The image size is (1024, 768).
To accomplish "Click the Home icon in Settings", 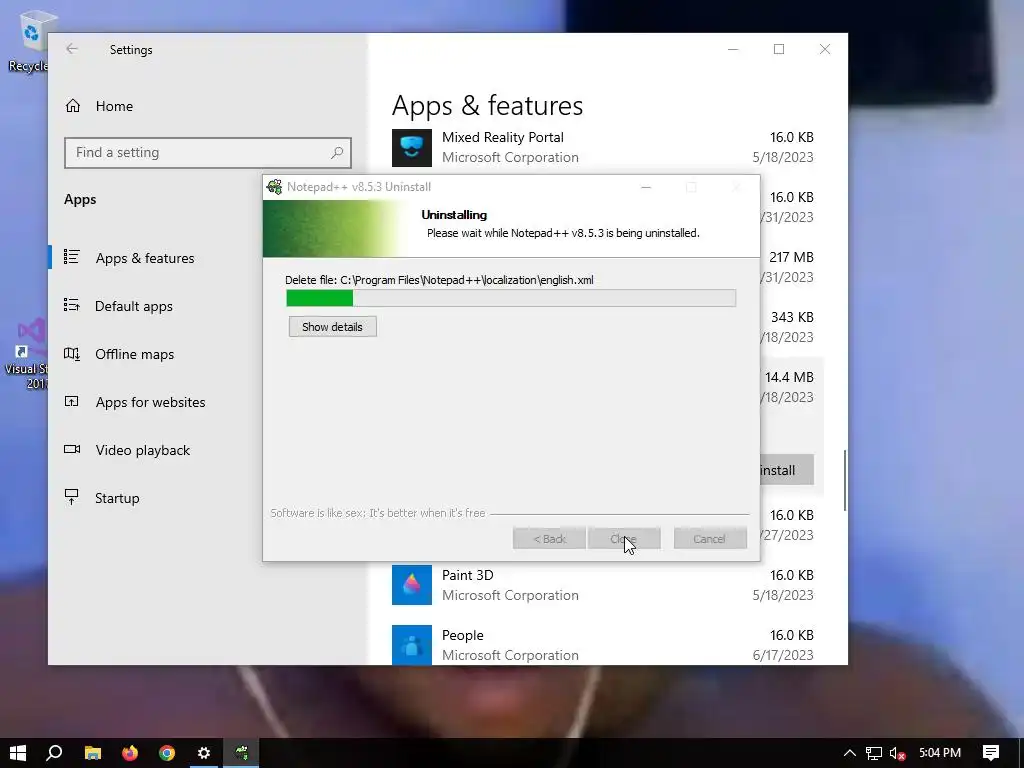I will click(72, 106).
